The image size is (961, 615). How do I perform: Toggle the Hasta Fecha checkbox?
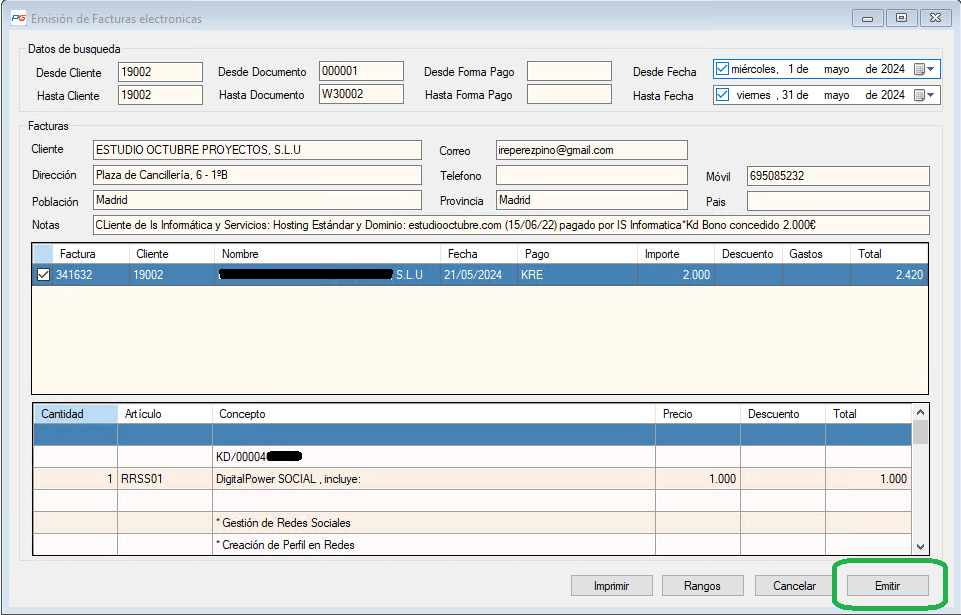pos(723,94)
